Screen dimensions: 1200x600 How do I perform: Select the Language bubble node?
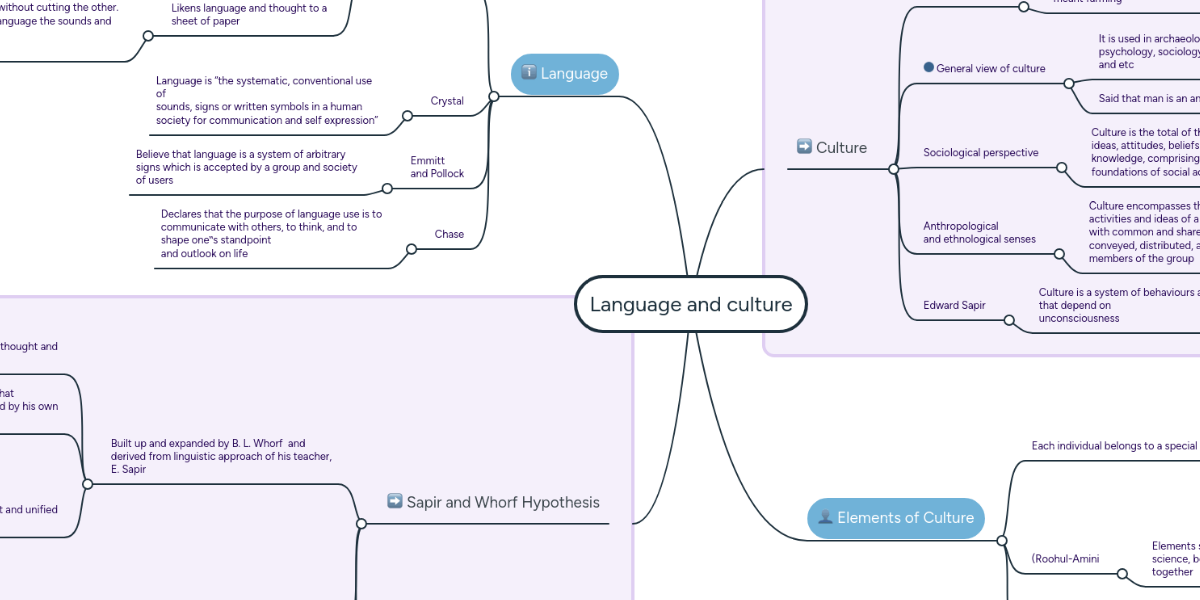pos(565,73)
